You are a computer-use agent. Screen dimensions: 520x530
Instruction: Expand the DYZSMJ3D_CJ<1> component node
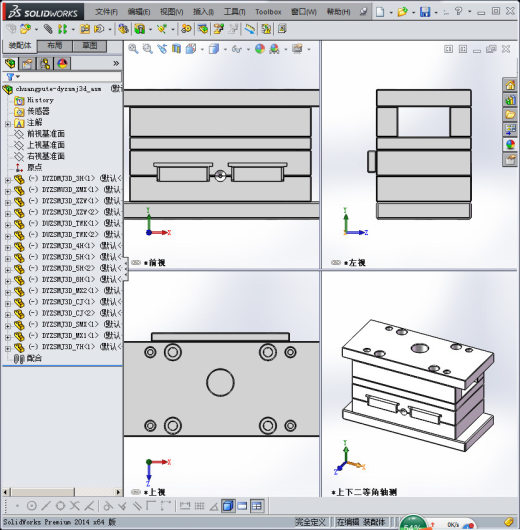[x=8, y=304]
